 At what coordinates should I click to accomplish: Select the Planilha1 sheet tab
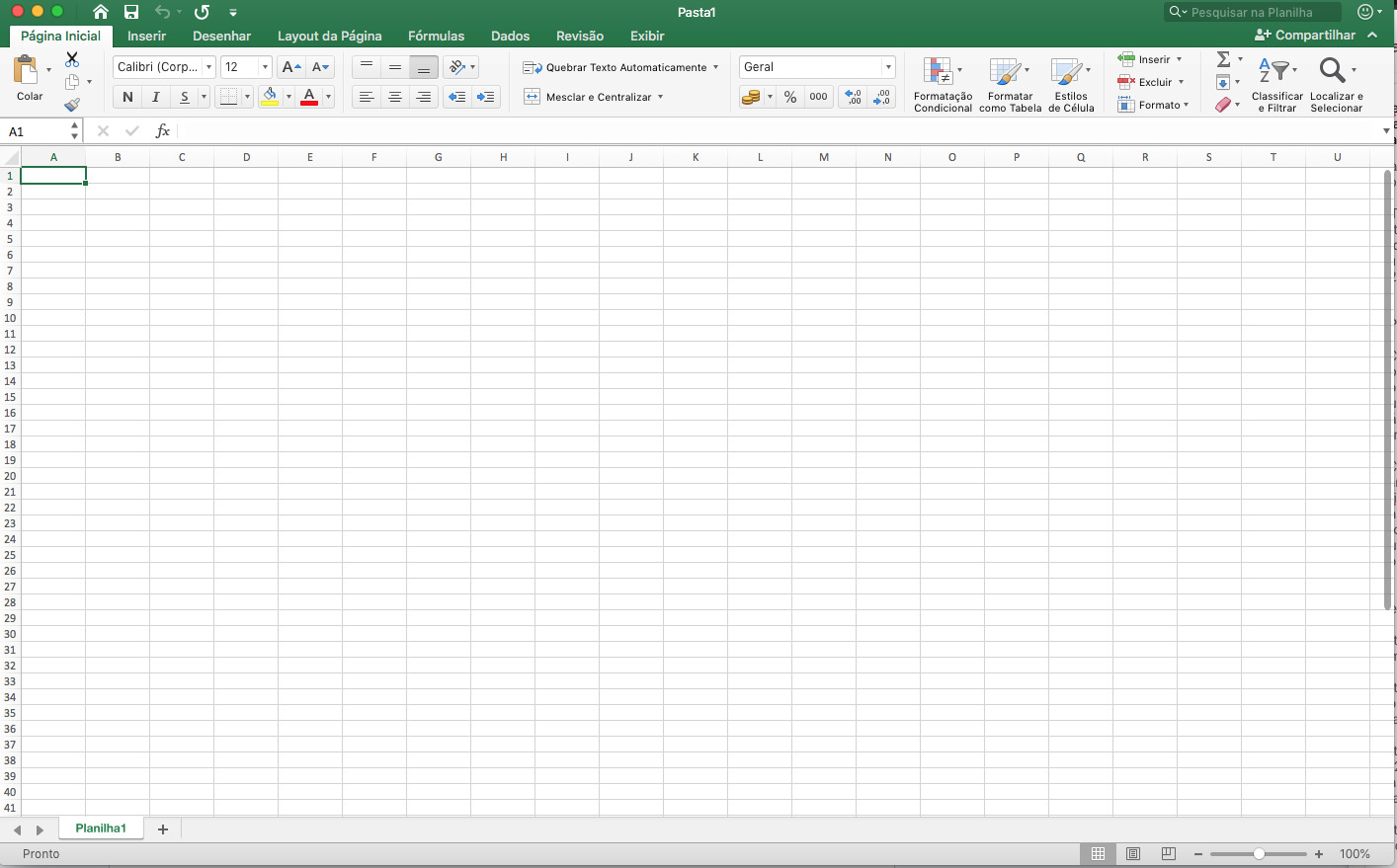tap(100, 829)
